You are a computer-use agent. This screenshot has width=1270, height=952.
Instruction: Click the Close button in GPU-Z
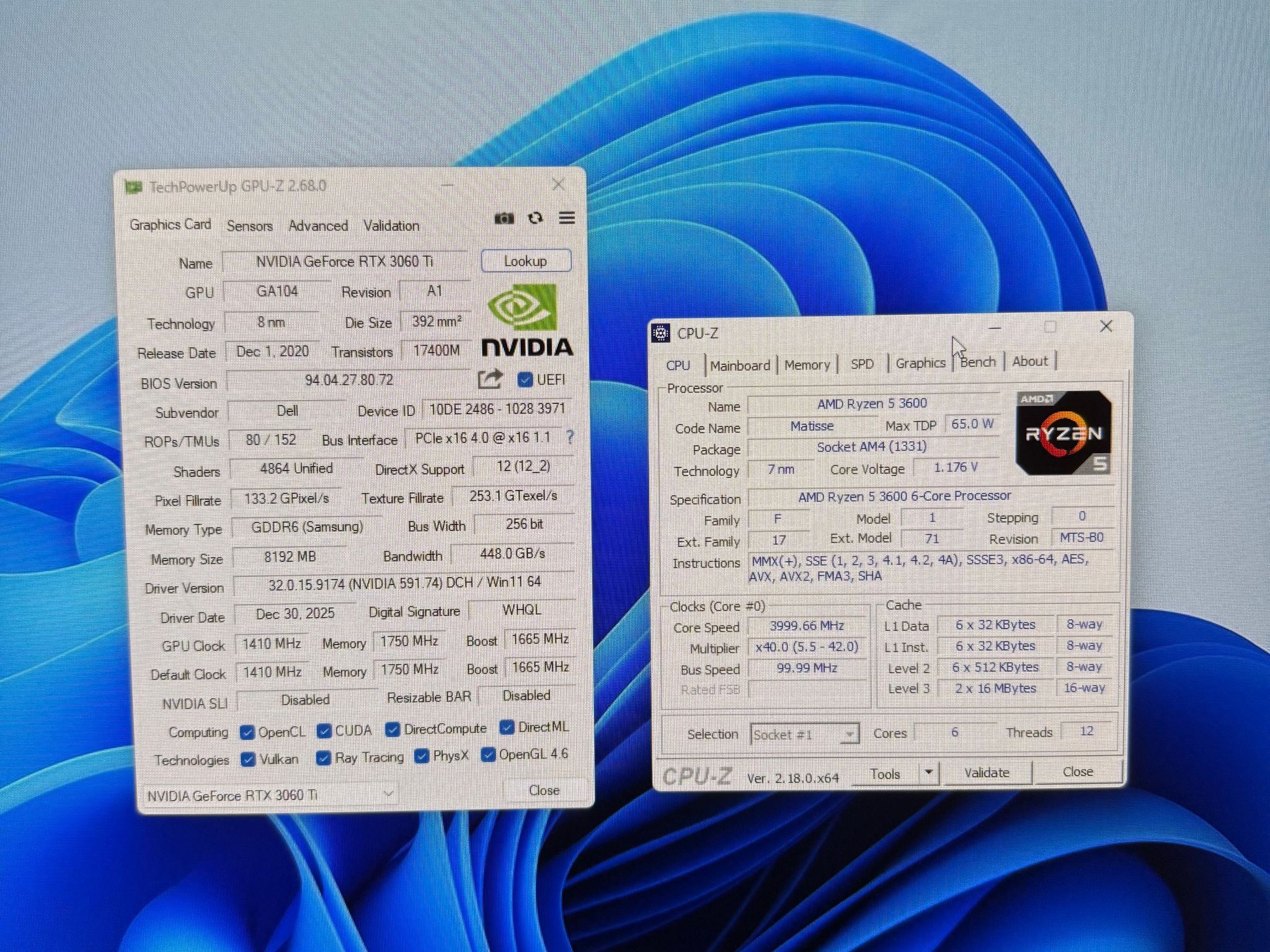coord(544,790)
